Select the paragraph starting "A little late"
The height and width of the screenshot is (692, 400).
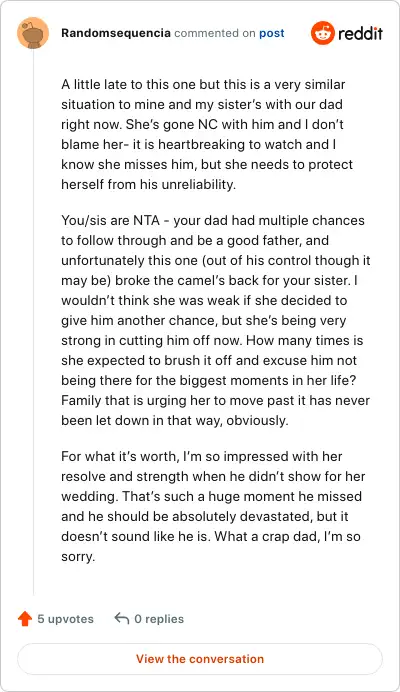tap(208, 134)
